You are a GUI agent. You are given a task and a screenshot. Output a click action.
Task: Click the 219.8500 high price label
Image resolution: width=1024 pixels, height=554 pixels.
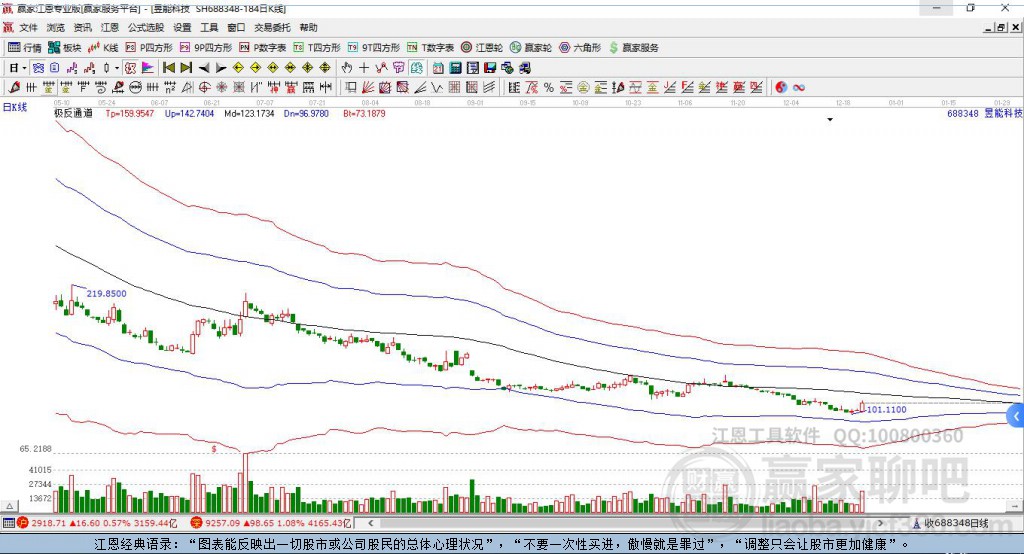(106, 294)
